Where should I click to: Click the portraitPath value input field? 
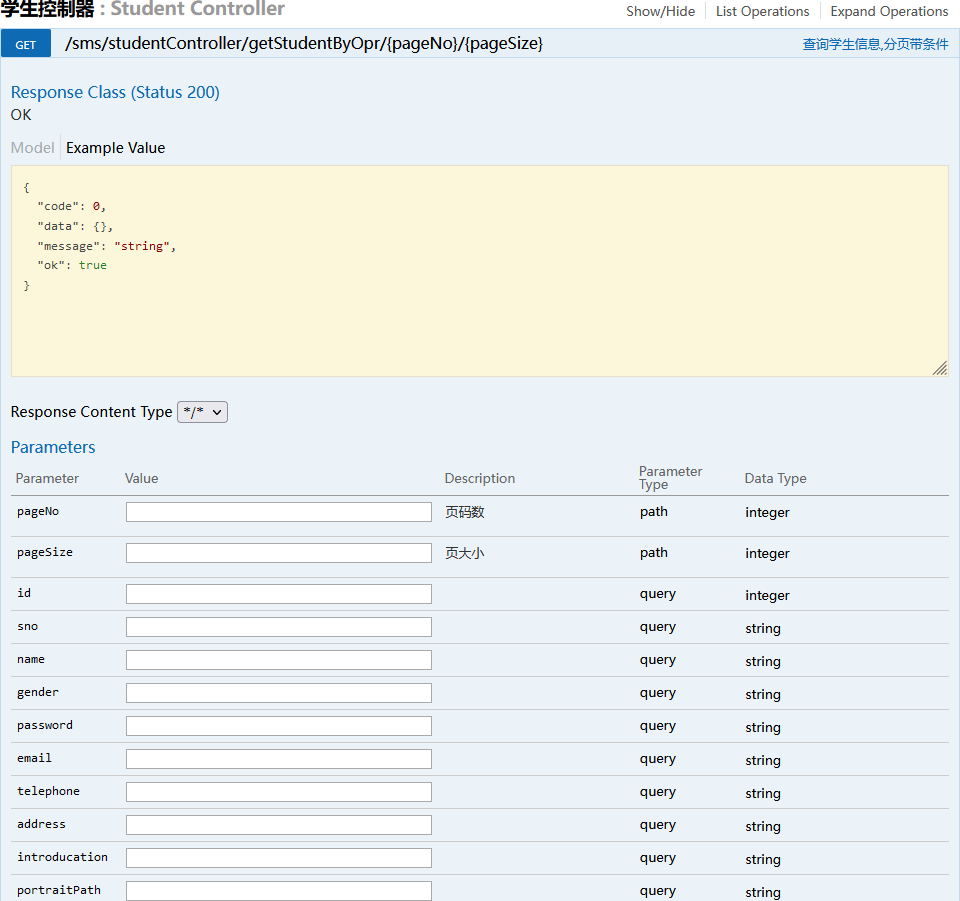[x=279, y=891]
